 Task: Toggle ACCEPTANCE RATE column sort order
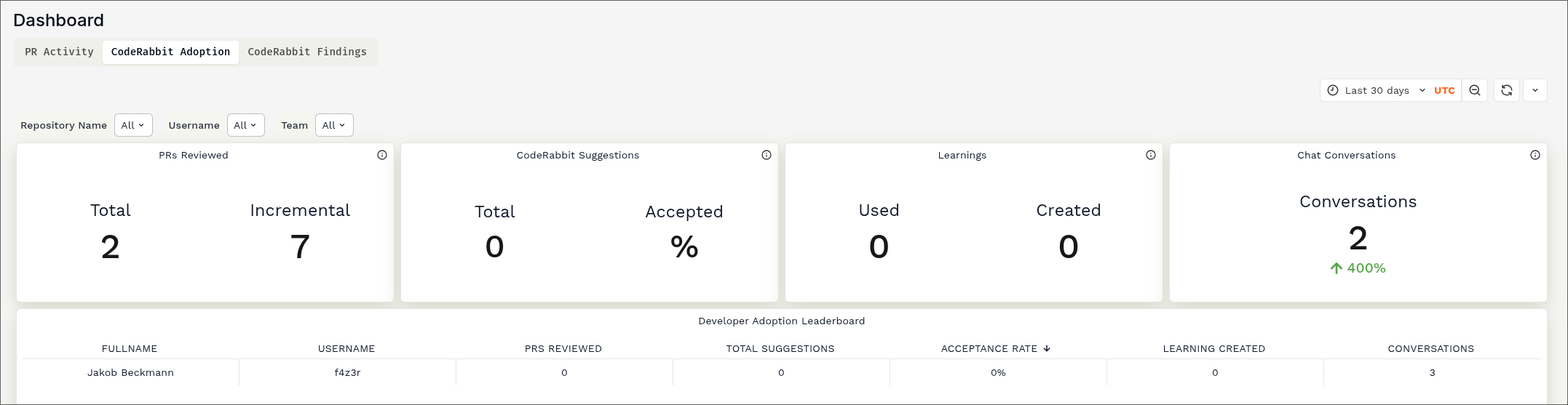pyautogui.click(x=995, y=349)
